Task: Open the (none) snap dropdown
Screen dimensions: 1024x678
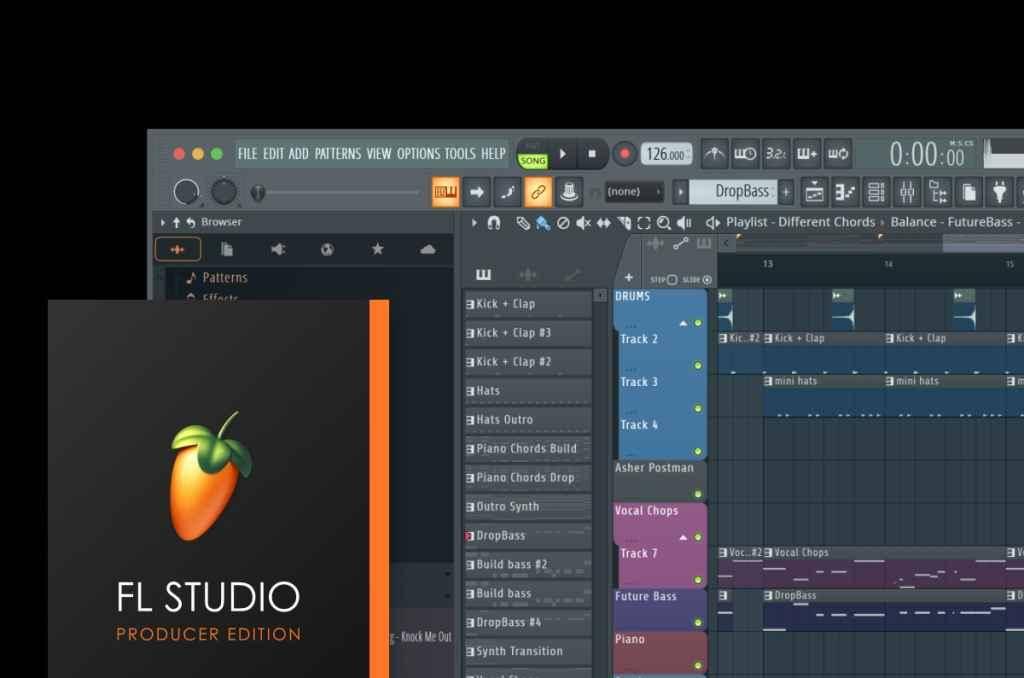Action: click(634, 191)
